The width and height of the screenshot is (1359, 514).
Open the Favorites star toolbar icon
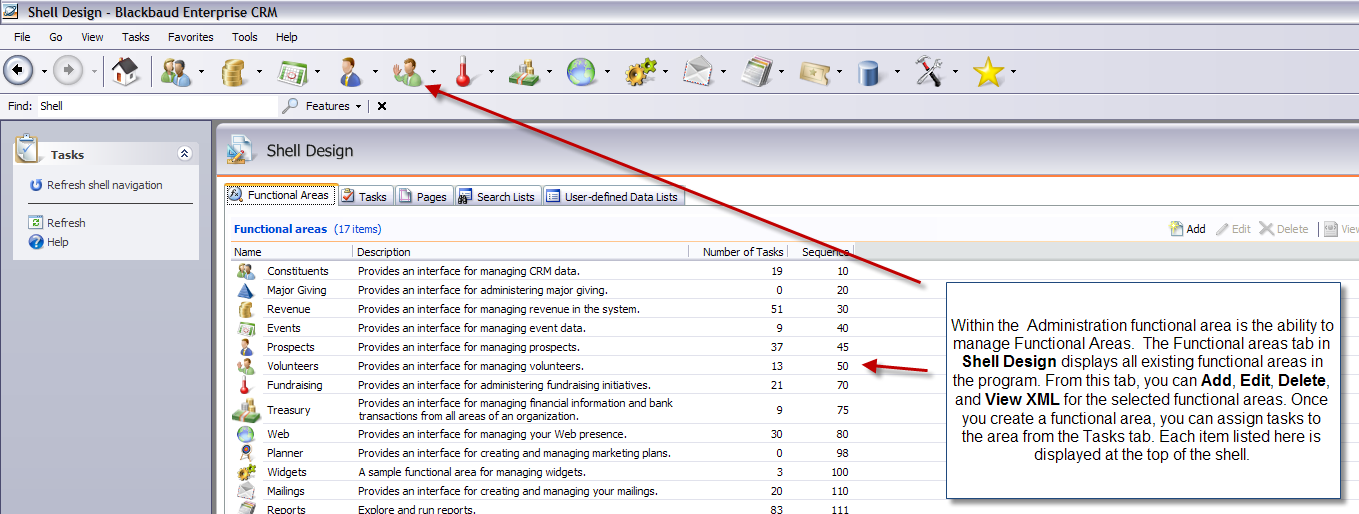point(988,71)
